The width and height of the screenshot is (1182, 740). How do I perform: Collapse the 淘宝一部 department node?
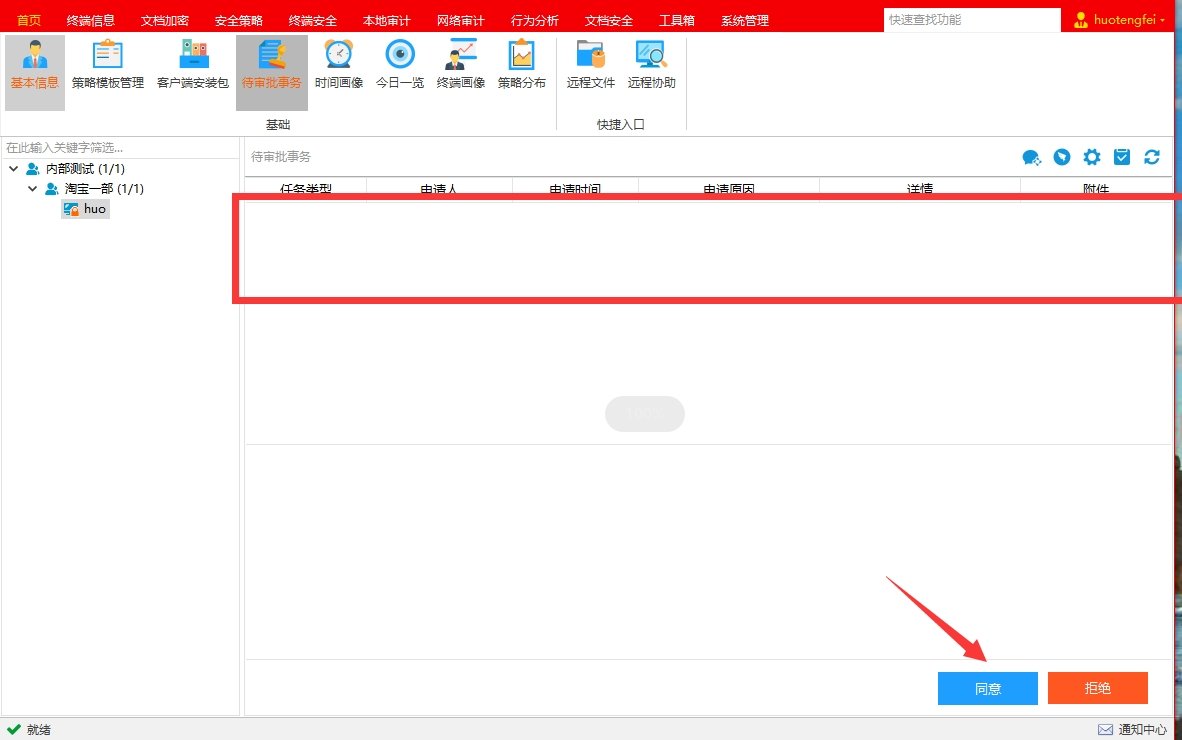(31, 188)
